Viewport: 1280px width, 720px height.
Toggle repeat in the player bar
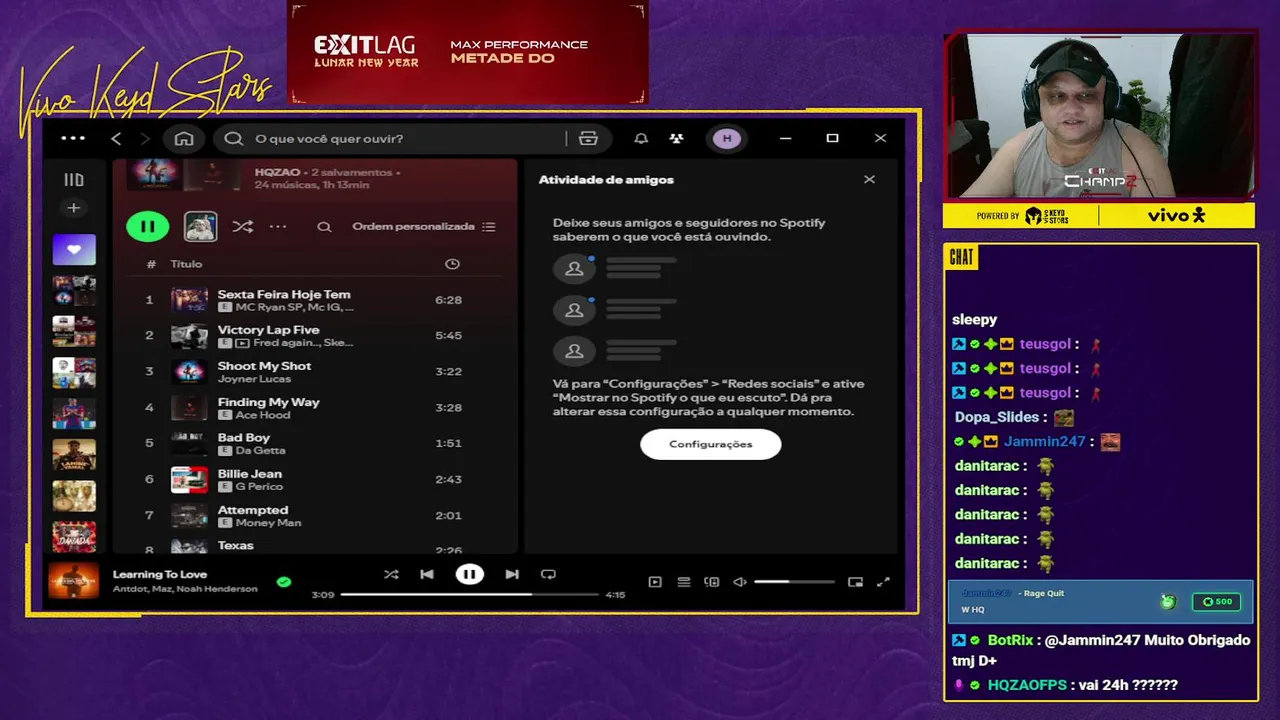pyautogui.click(x=548, y=574)
